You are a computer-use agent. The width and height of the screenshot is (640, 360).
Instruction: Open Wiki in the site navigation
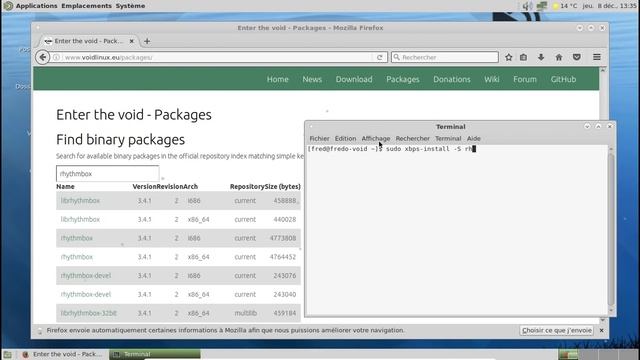click(x=491, y=79)
